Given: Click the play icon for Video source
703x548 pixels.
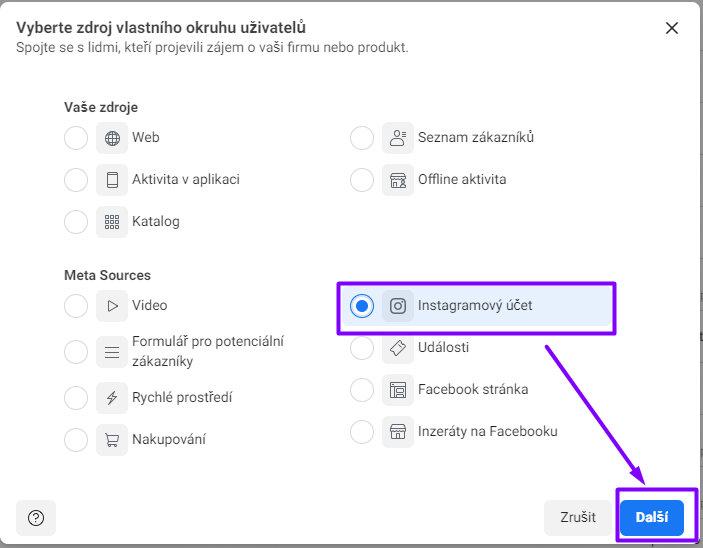Looking at the screenshot, I should [112, 306].
